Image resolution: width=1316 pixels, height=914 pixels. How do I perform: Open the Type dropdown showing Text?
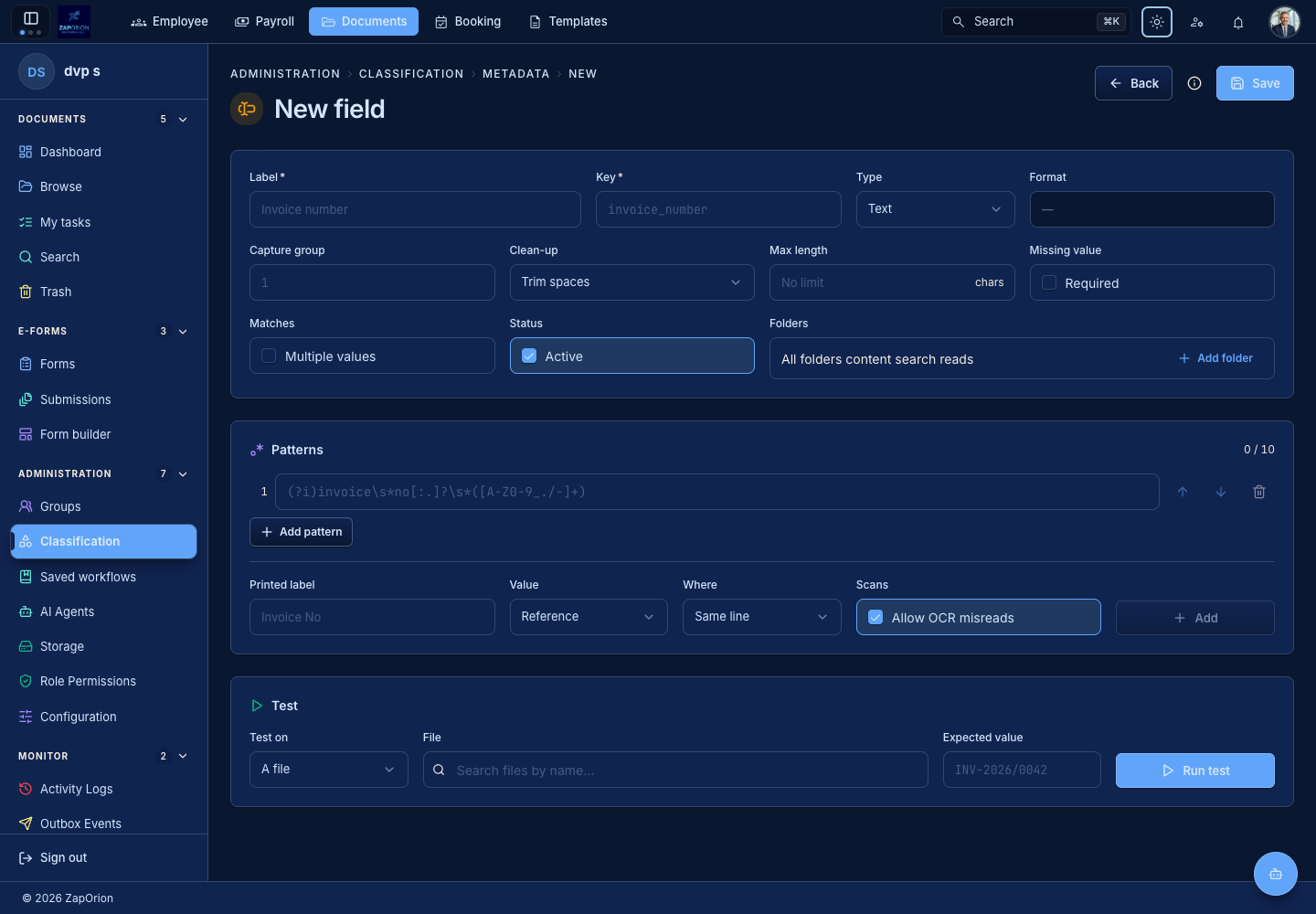(x=935, y=209)
